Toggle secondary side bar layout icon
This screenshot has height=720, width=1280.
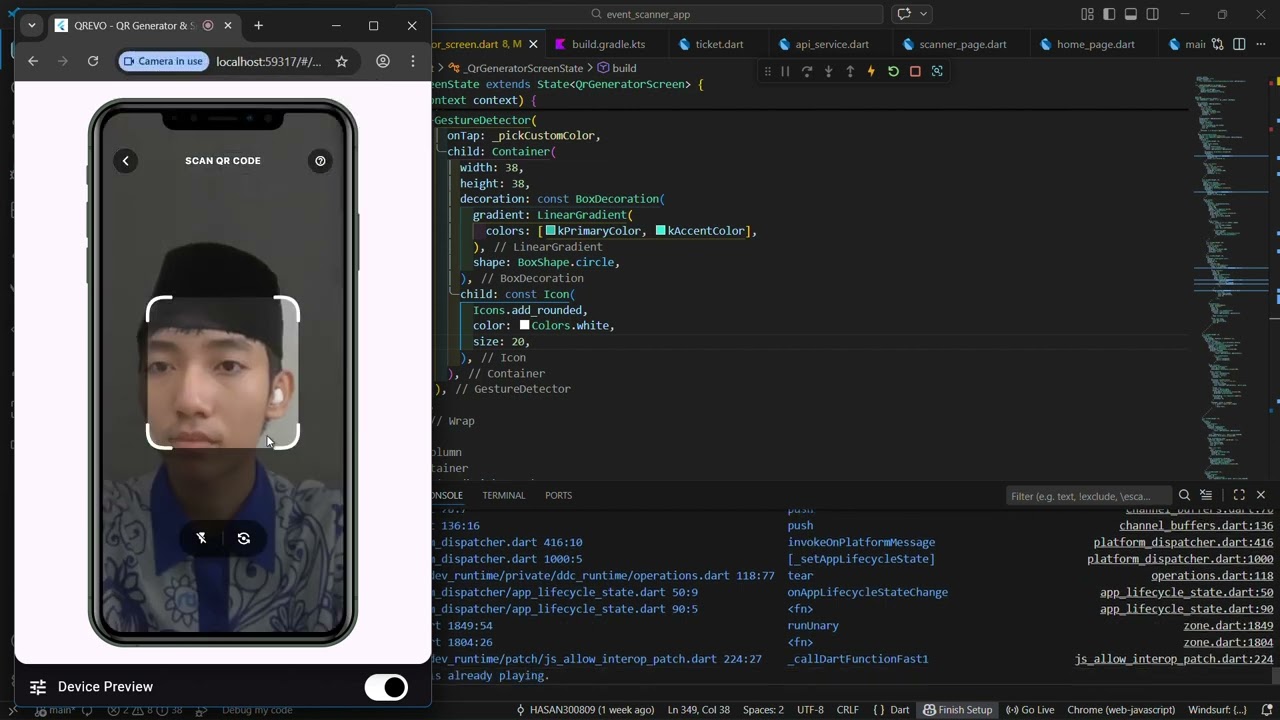coord(1153,14)
